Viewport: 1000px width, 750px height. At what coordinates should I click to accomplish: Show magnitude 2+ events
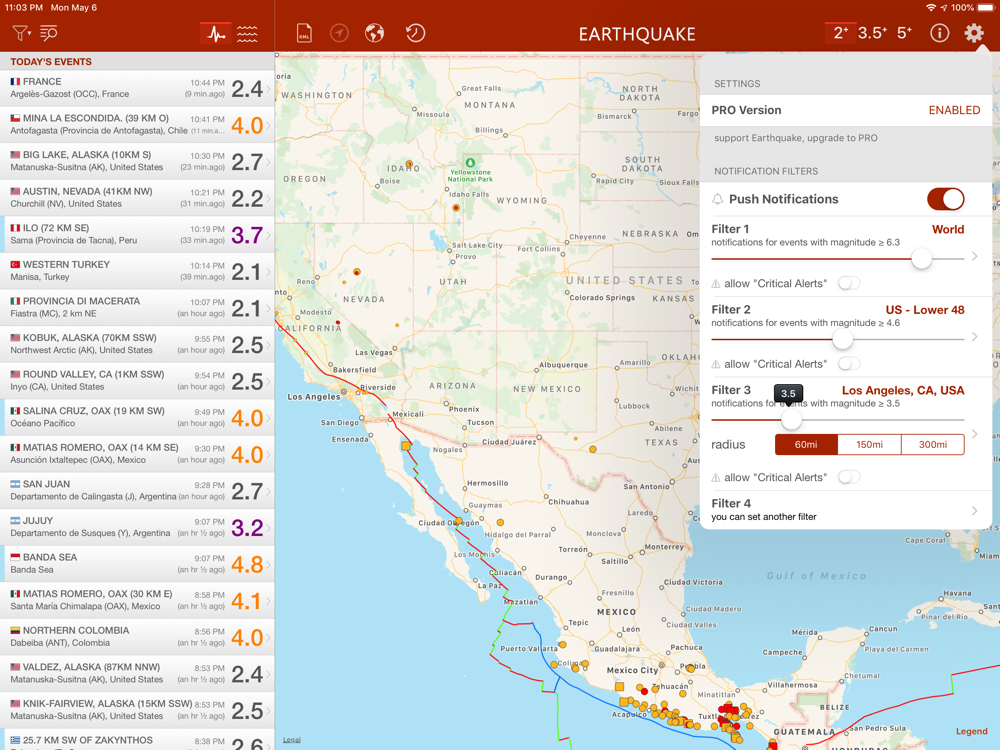[841, 33]
